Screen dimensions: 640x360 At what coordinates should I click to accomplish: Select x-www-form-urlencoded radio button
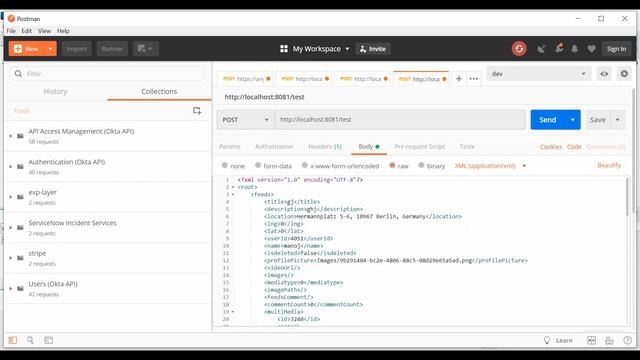tap(304, 165)
